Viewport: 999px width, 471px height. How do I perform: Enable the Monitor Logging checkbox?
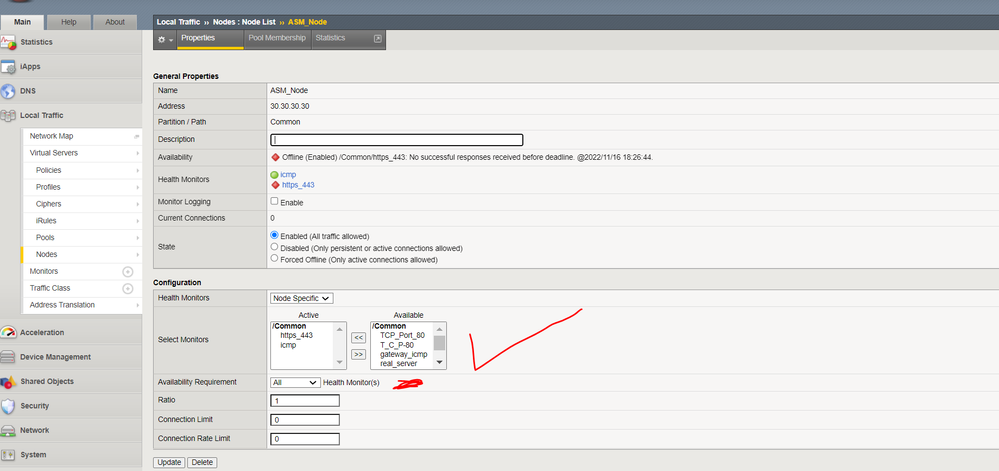point(275,201)
